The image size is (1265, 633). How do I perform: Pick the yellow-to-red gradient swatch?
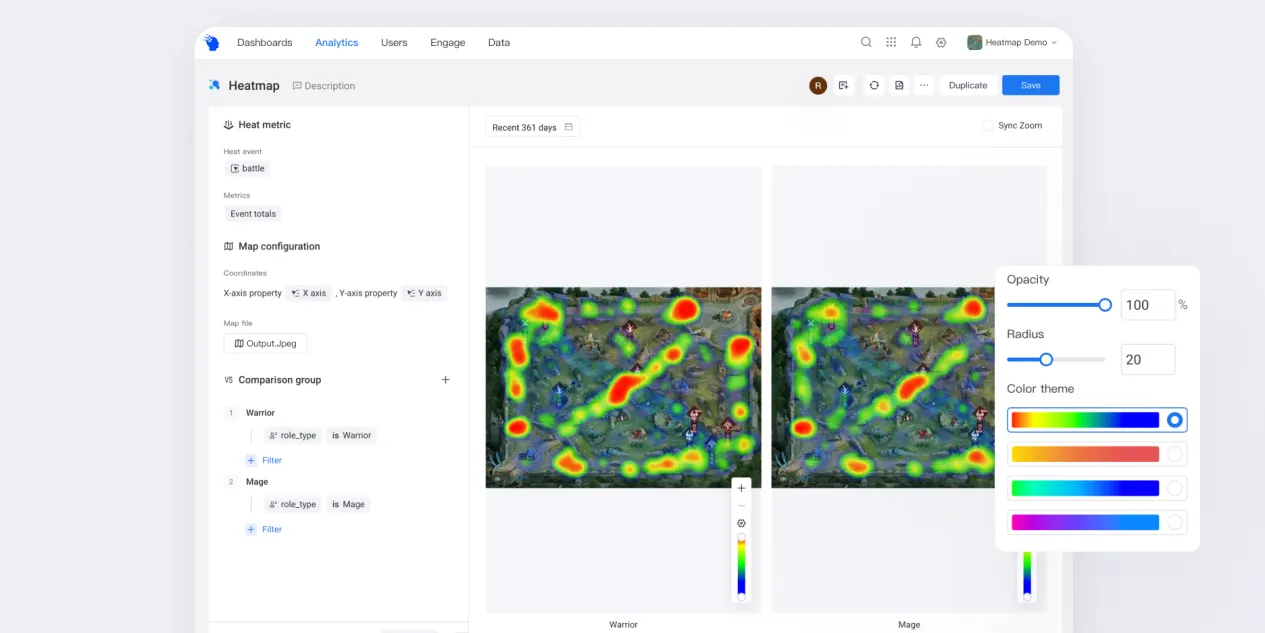1085,454
